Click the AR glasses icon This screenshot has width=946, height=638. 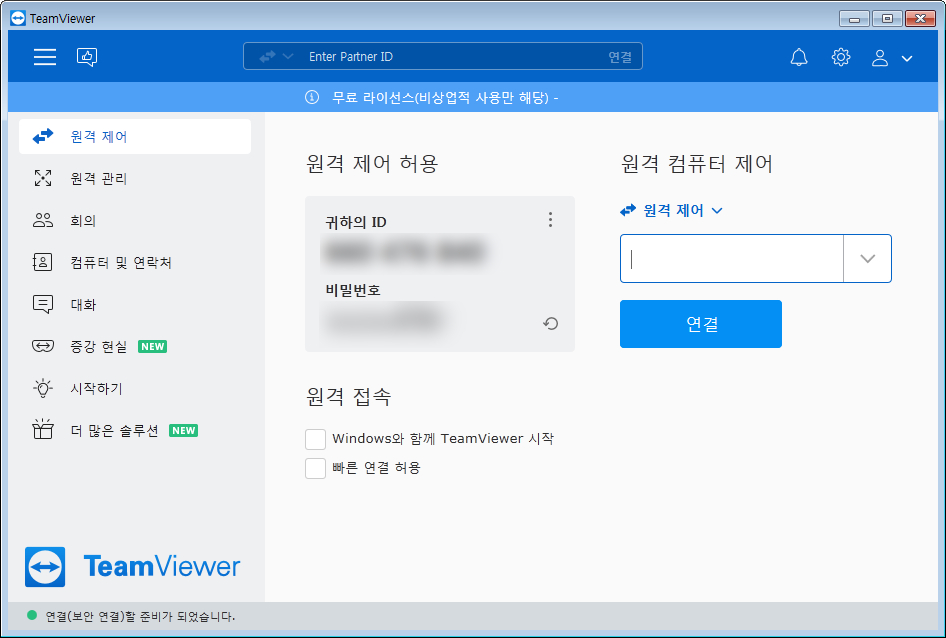click(43, 346)
